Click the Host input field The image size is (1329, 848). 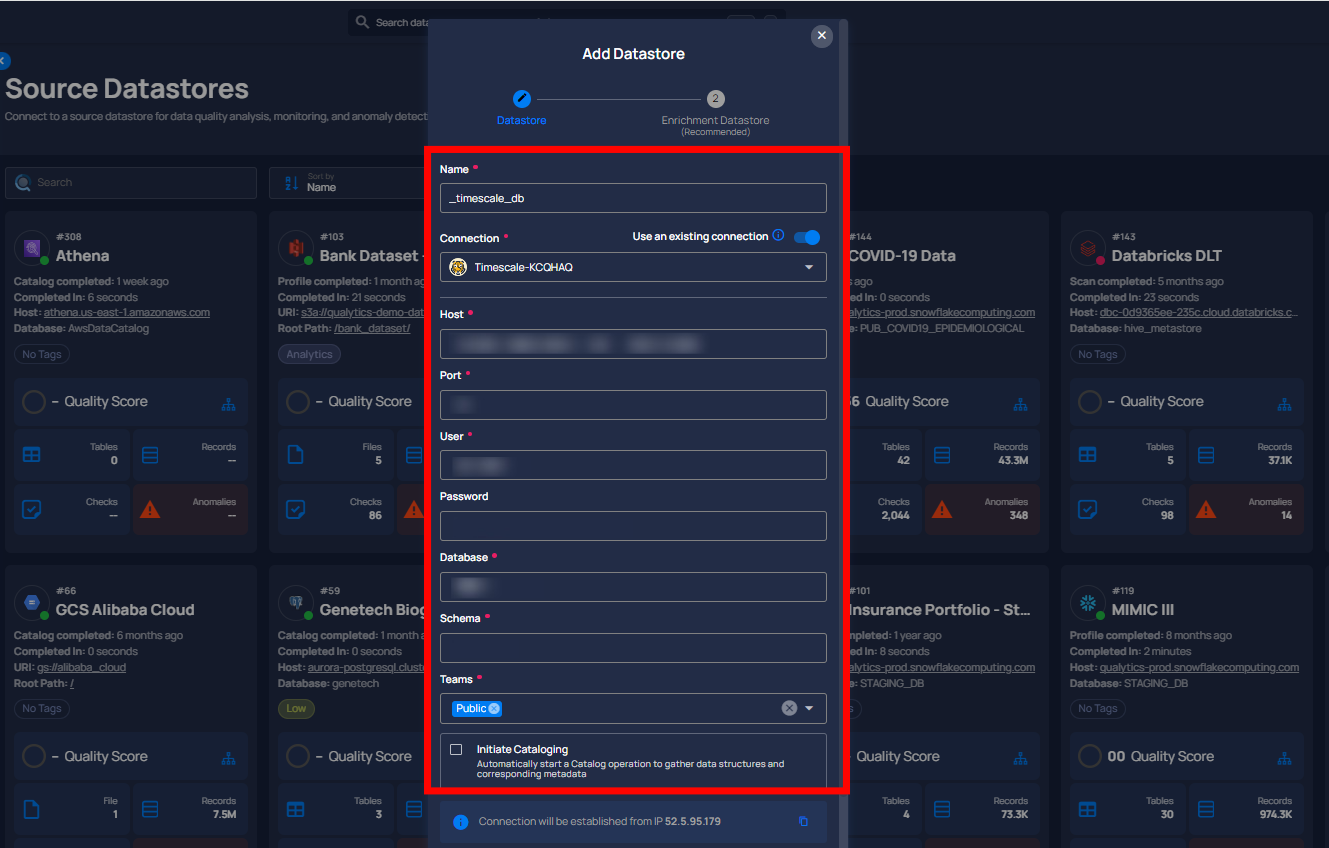(x=633, y=344)
